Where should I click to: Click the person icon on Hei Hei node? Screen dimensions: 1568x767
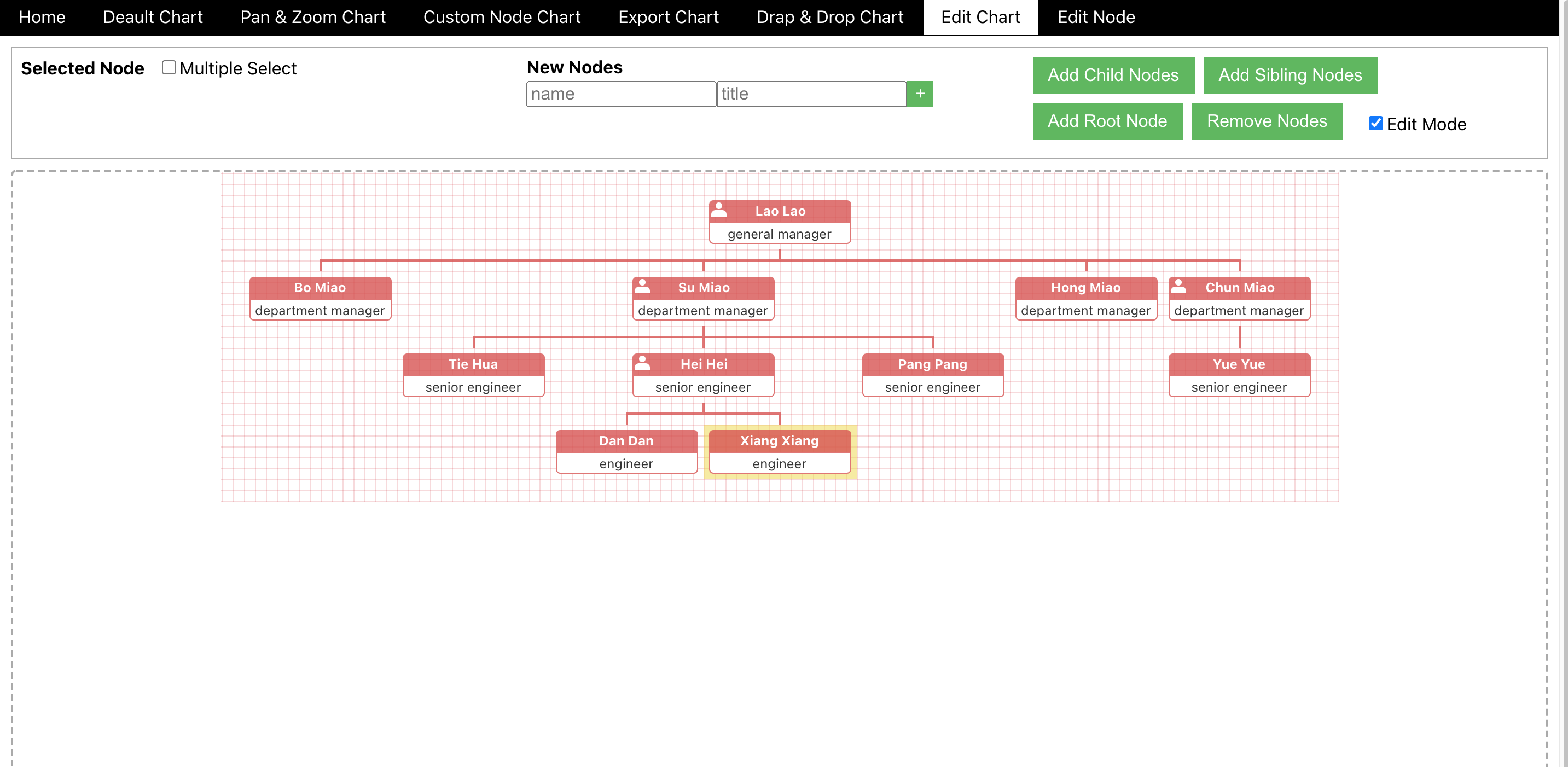(642, 363)
